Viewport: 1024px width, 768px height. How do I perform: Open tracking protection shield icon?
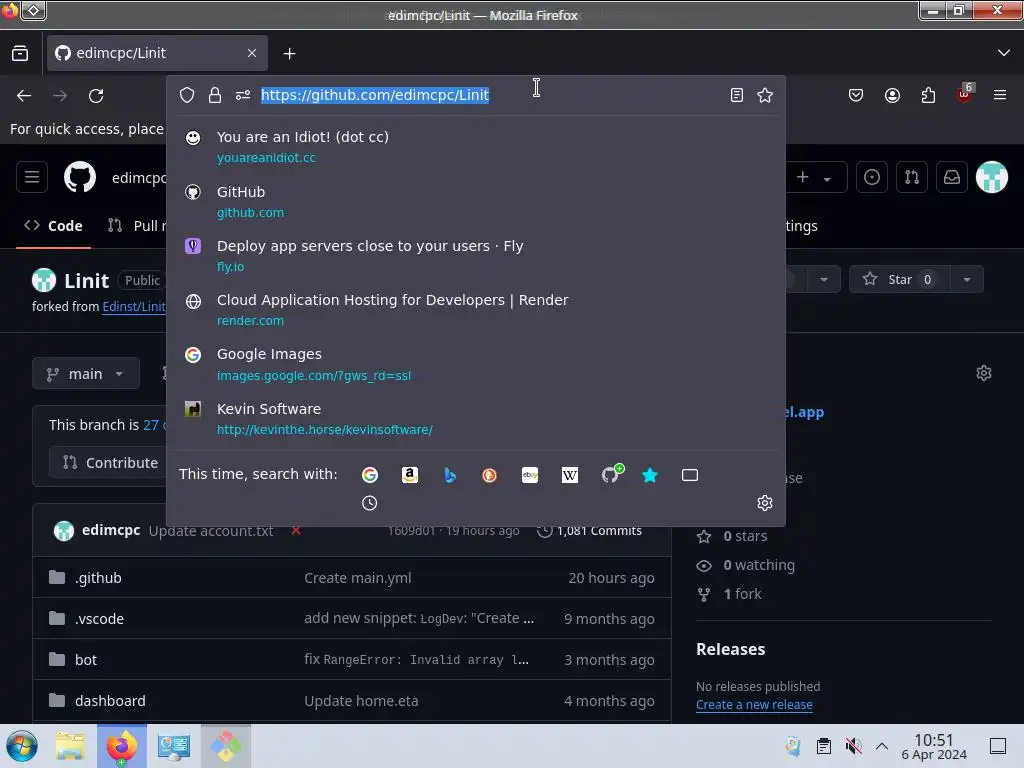[x=187, y=95]
